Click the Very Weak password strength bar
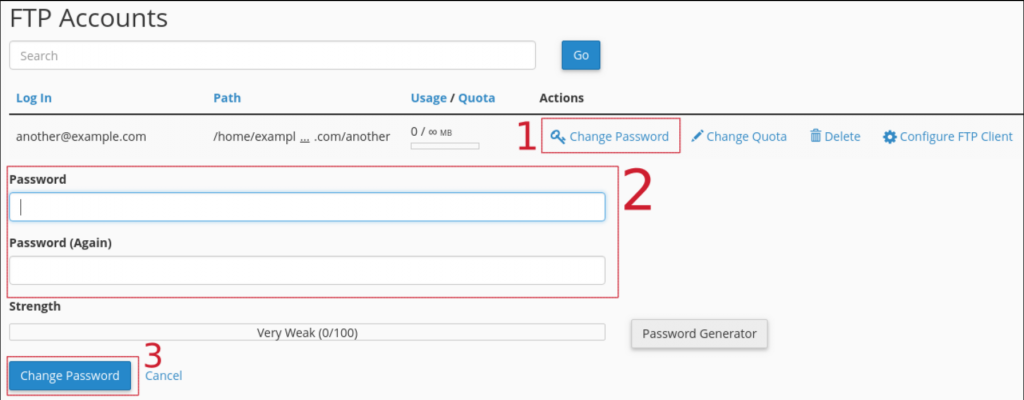1024x400 pixels. pyautogui.click(x=307, y=332)
